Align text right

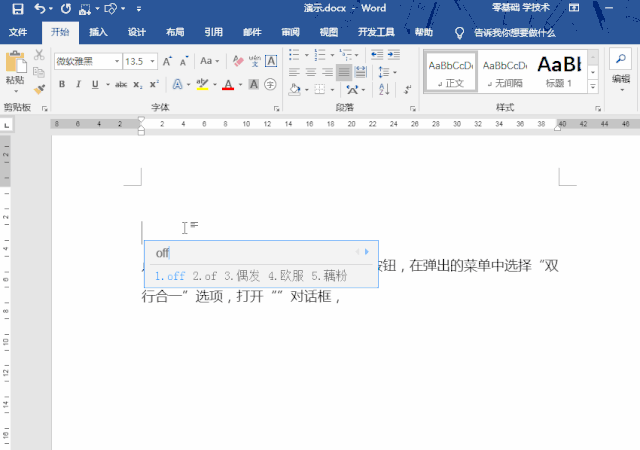(328, 72)
